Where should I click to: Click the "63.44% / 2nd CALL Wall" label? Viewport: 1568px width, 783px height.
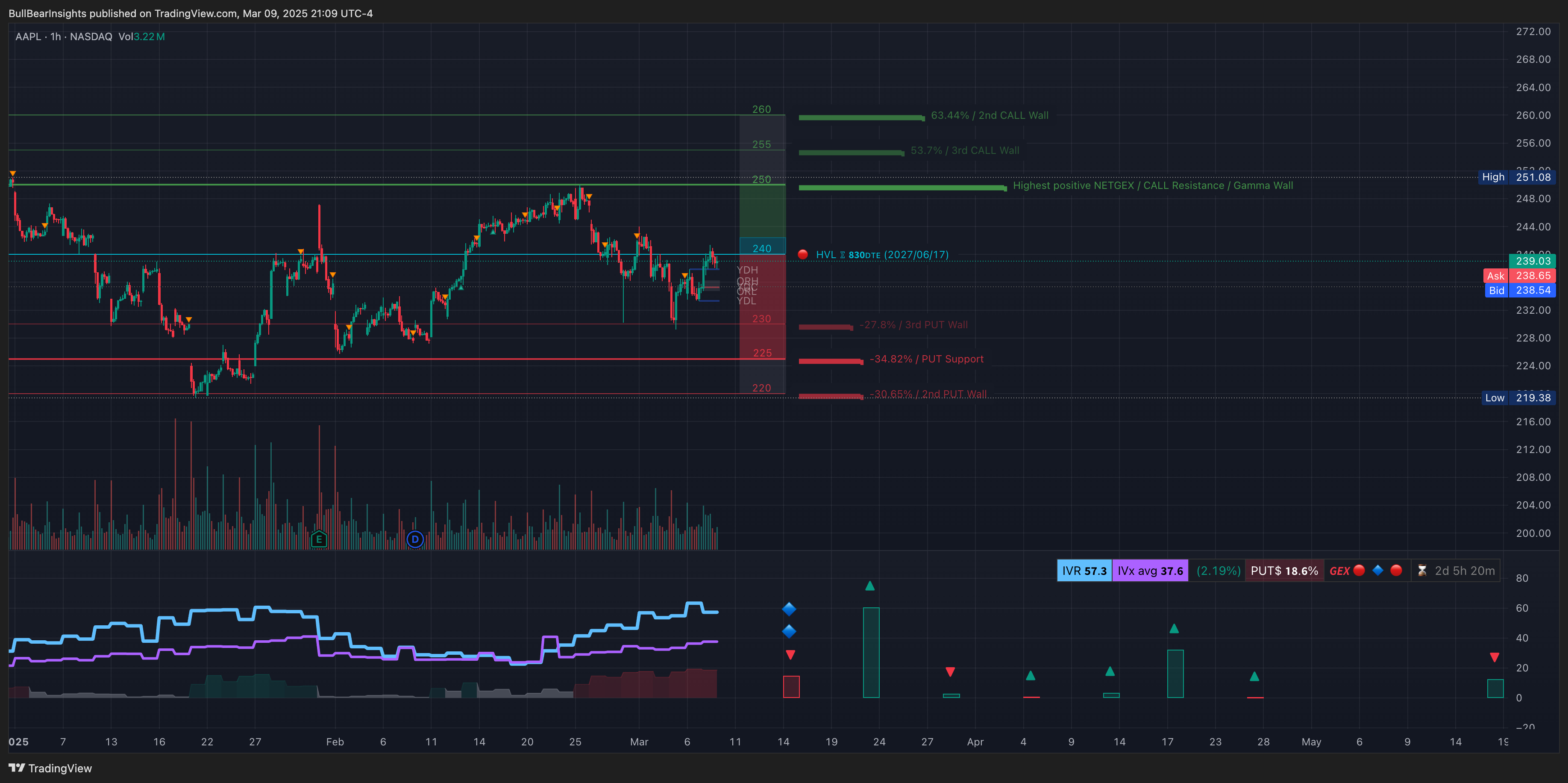tap(990, 115)
